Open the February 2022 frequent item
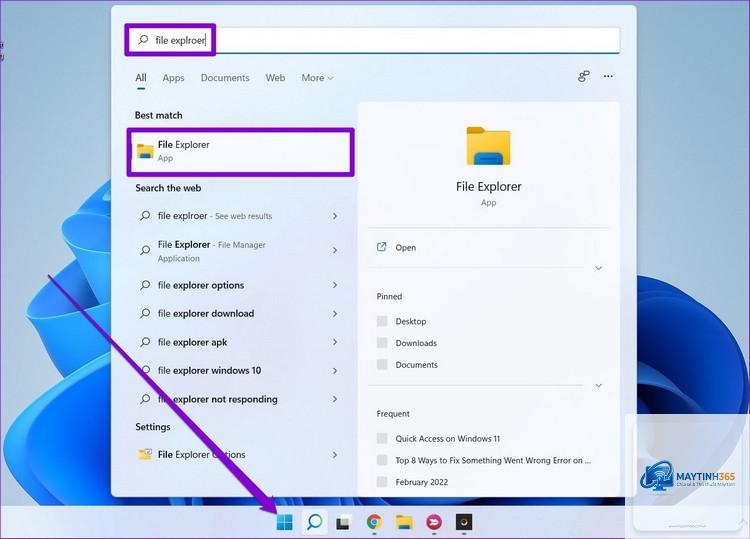750x539 pixels. pyautogui.click(x=421, y=482)
